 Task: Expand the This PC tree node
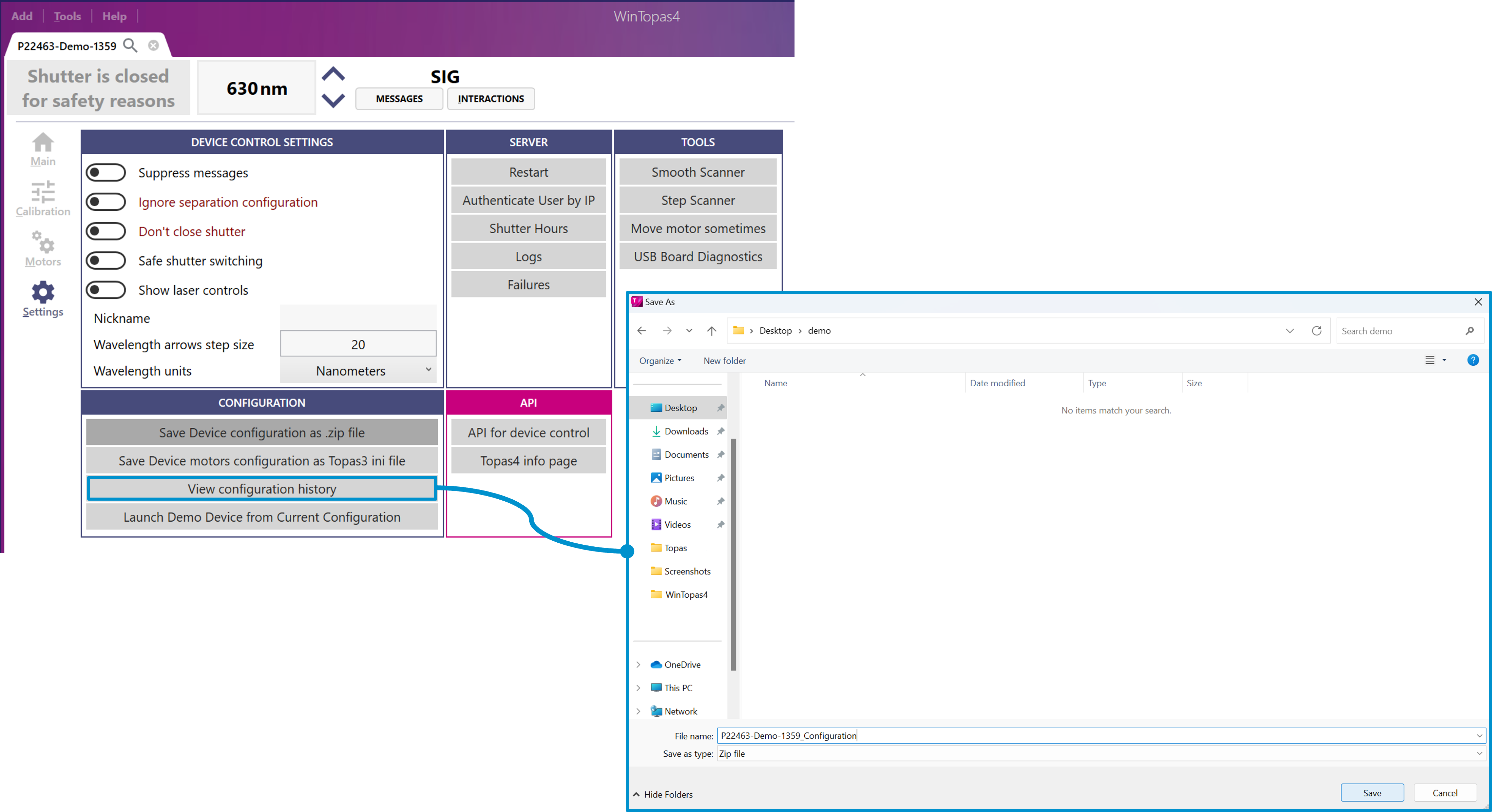point(638,688)
